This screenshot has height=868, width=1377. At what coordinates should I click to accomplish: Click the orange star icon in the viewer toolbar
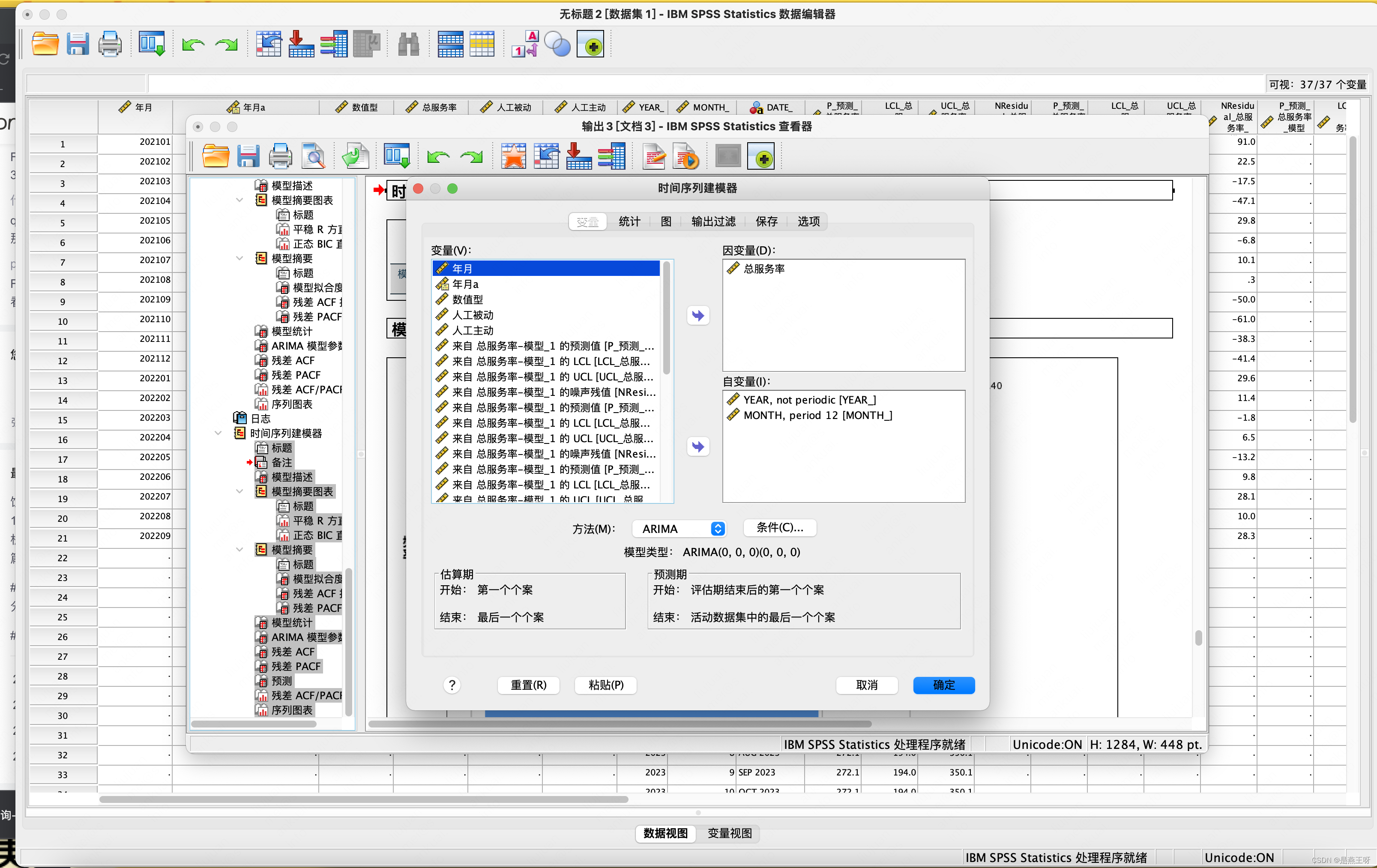pyautogui.click(x=513, y=156)
